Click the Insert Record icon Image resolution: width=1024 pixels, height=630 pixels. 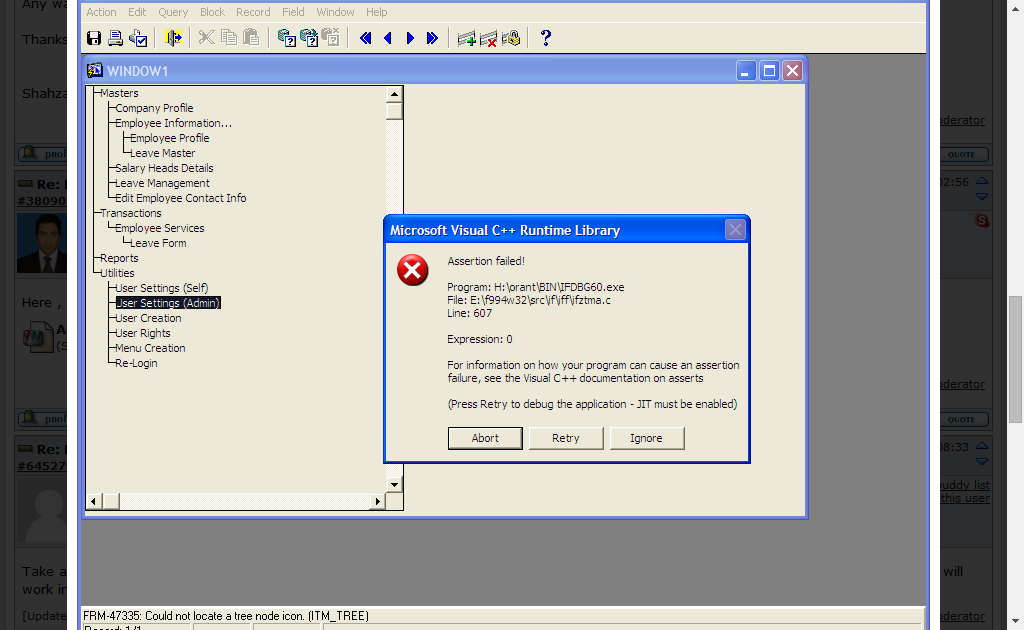pos(466,38)
